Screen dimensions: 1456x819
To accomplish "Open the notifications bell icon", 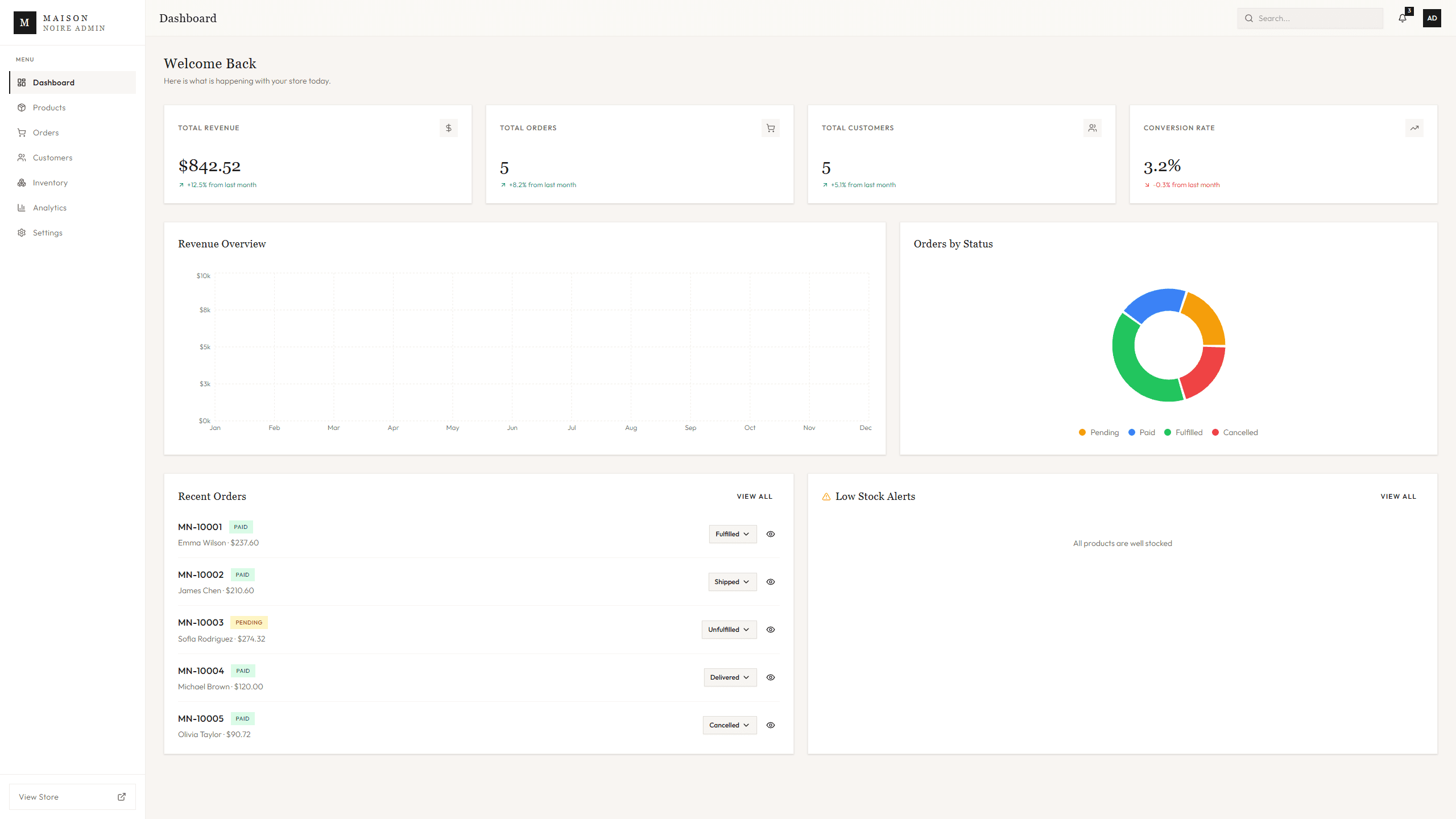I will click(1403, 18).
